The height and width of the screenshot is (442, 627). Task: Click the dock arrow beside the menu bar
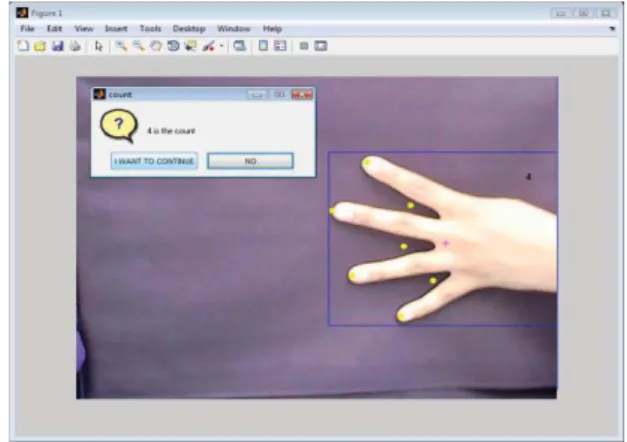click(612, 29)
